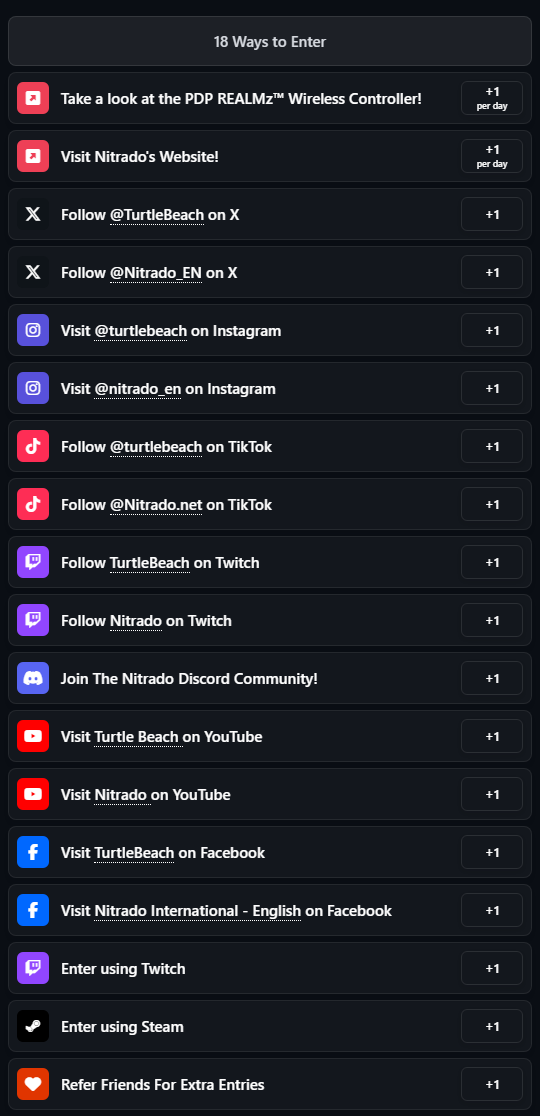Click the Facebook icon for TurtleBeach
This screenshot has height=1116, width=540.
pyautogui.click(x=33, y=853)
